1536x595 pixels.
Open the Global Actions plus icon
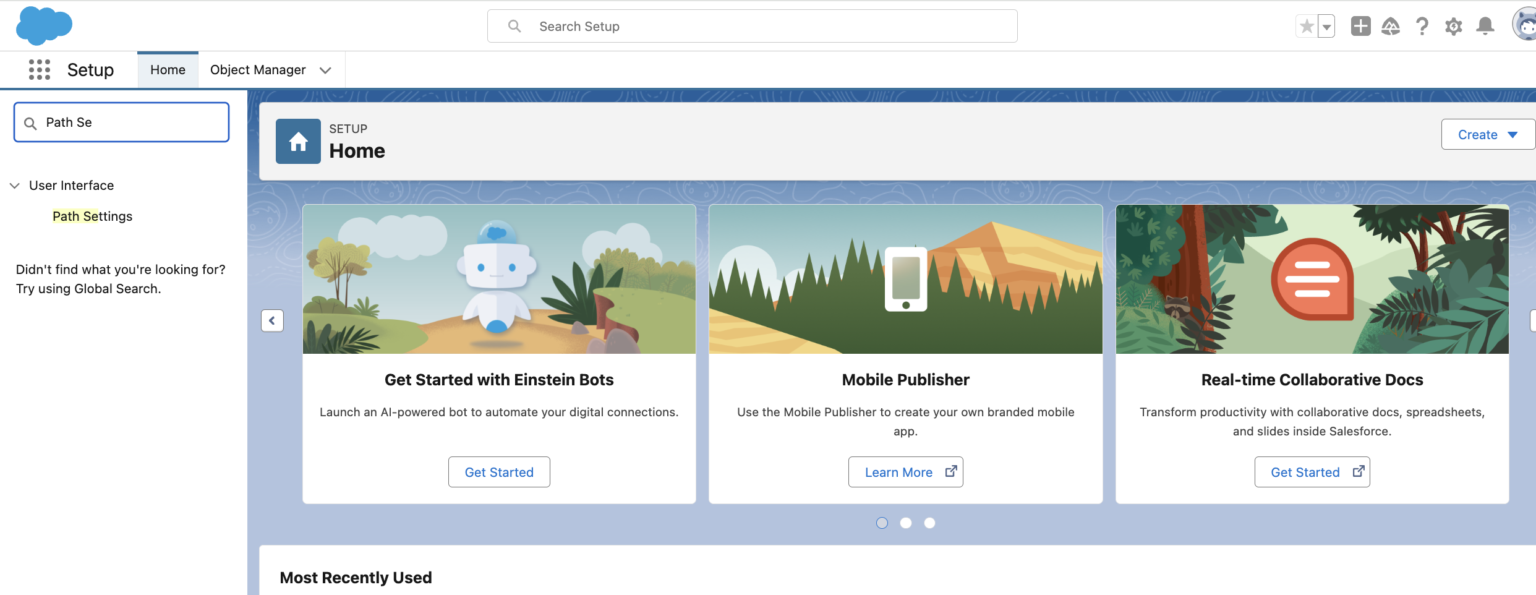pos(1360,27)
